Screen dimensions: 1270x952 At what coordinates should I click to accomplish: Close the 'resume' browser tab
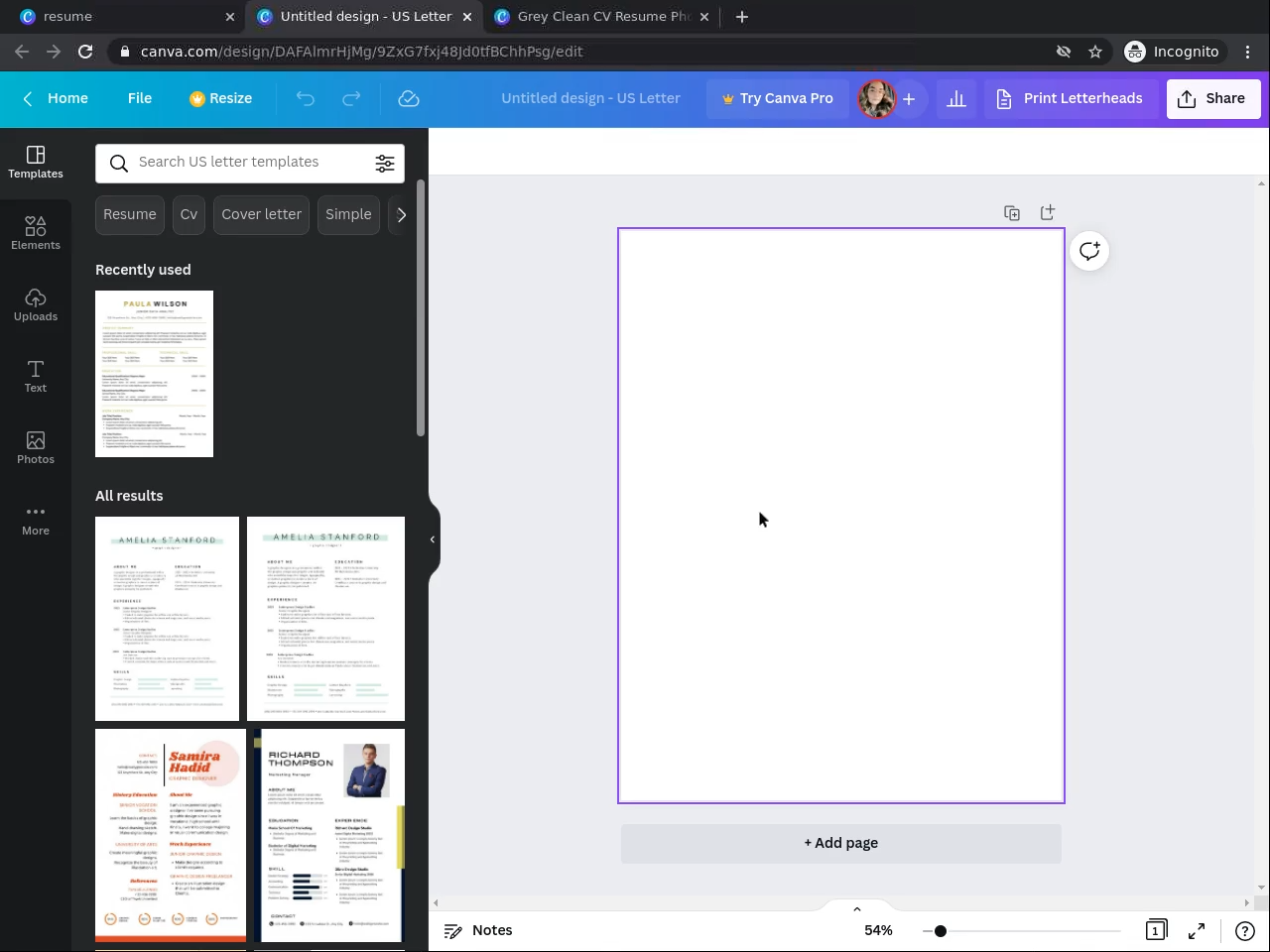pos(230,17)
